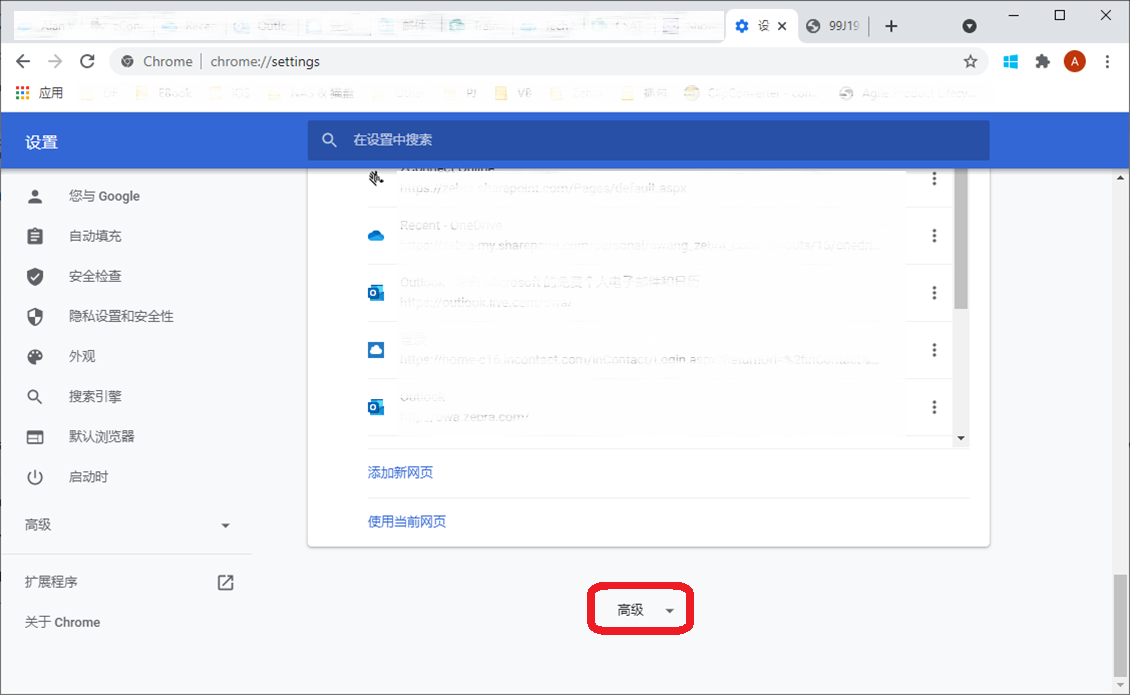This screenshot has height=695, width=1130.
Task: Open more actions for the outlook.live.com row
Action: pyautogui.click(x=934, y=293)
